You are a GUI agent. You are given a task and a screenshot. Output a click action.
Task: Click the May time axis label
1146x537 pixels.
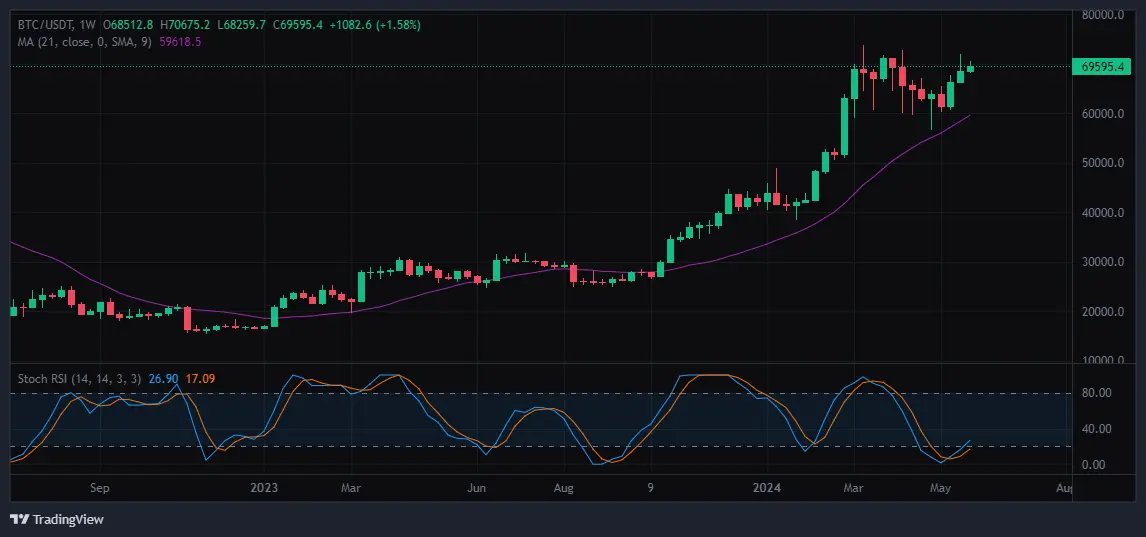940,487
